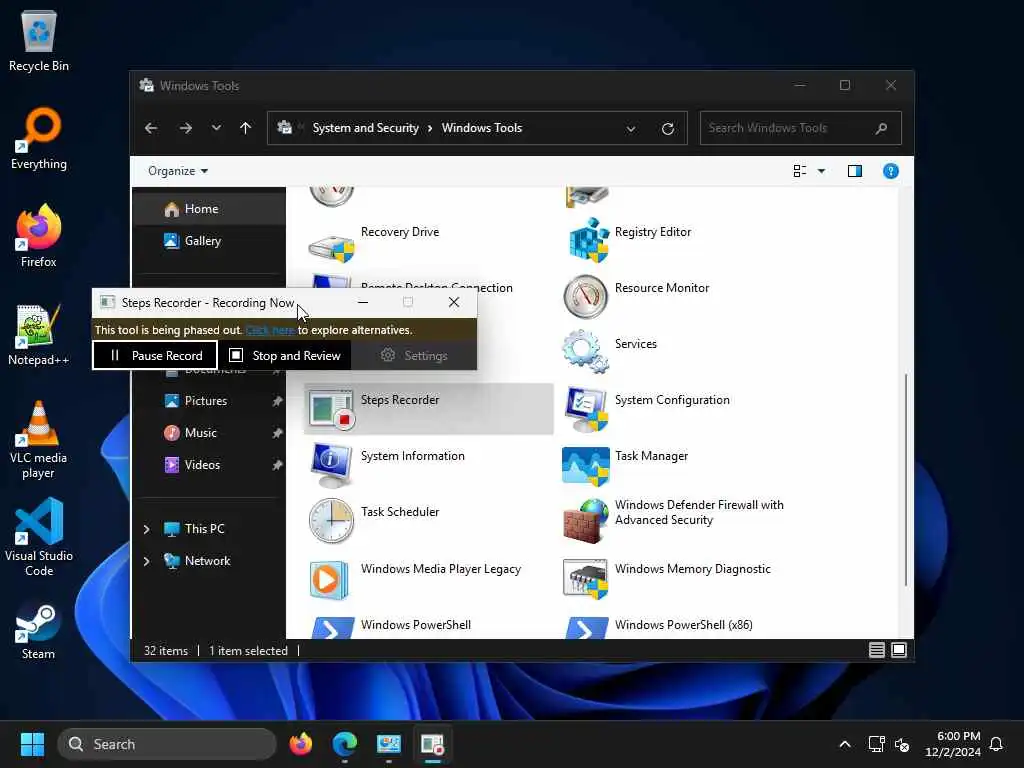Select VLC media player desktop shortcut
Viewport: 1024px width, 768px height.
[39, 440]
